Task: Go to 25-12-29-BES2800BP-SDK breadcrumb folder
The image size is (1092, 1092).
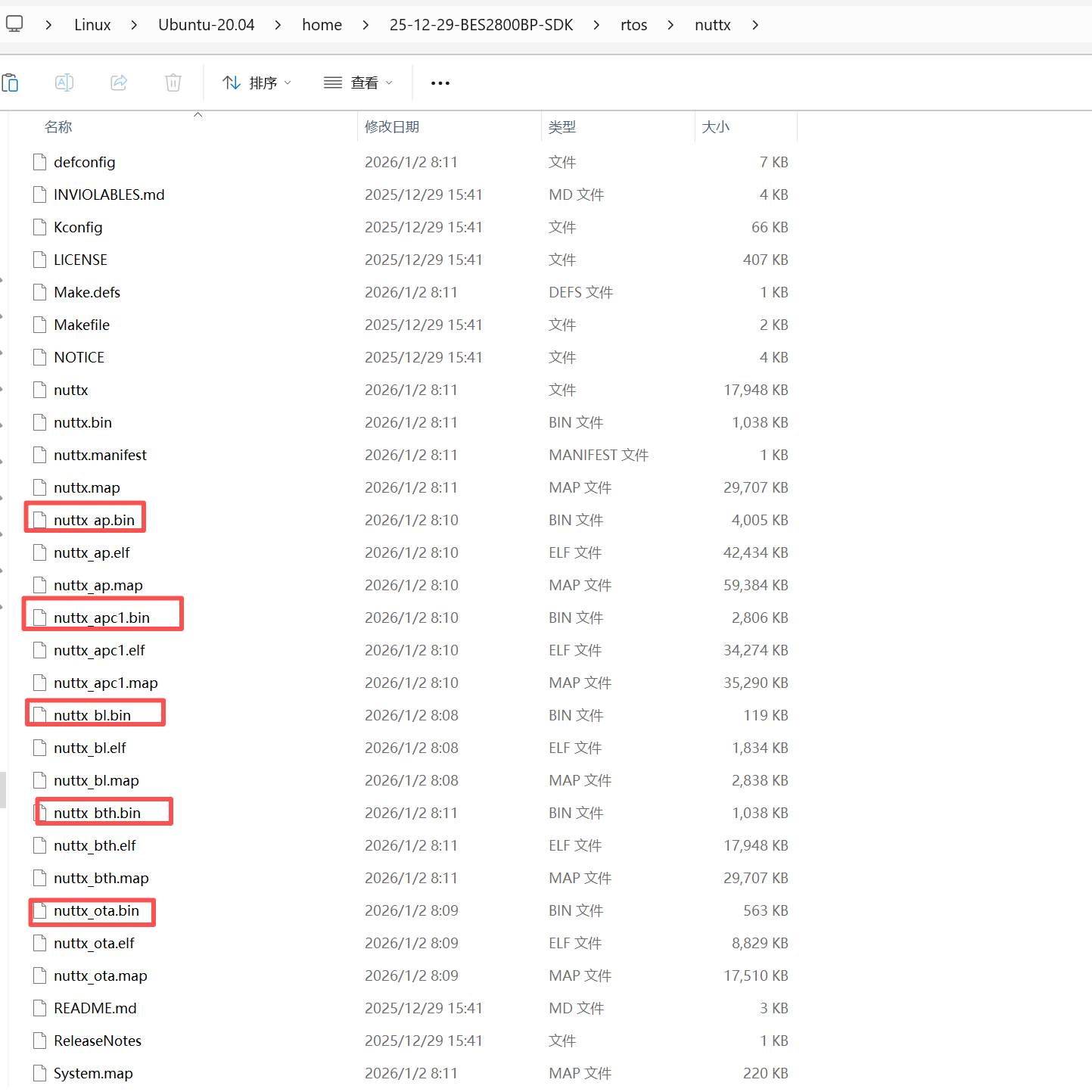Action: coord(481,25)
